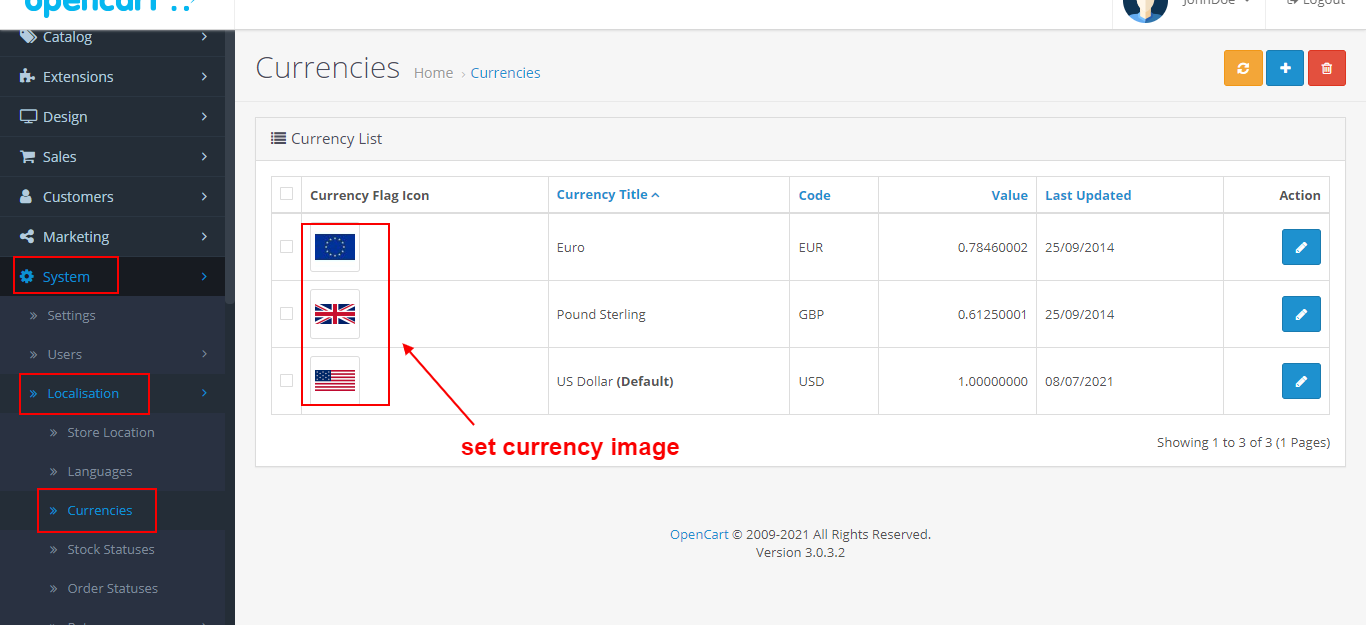Click the UK flag icon for Pound Sterling
This screenshot has width=1366, height=625.
(335, 314)
